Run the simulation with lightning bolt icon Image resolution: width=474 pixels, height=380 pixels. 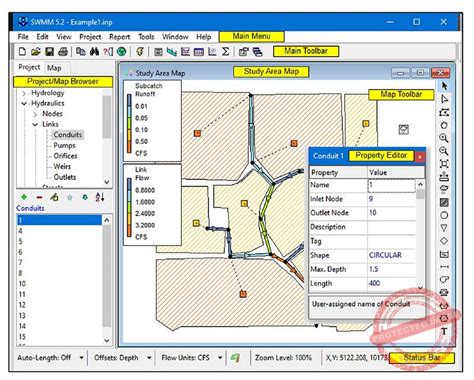[140, 52]
